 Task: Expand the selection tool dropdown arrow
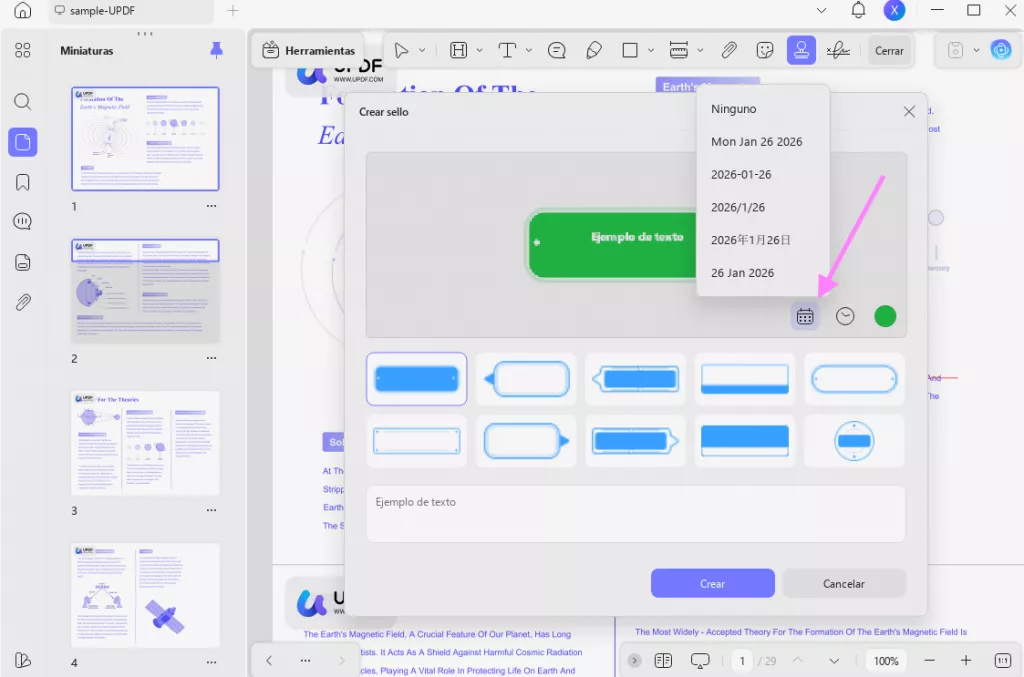tap(423, 50)
